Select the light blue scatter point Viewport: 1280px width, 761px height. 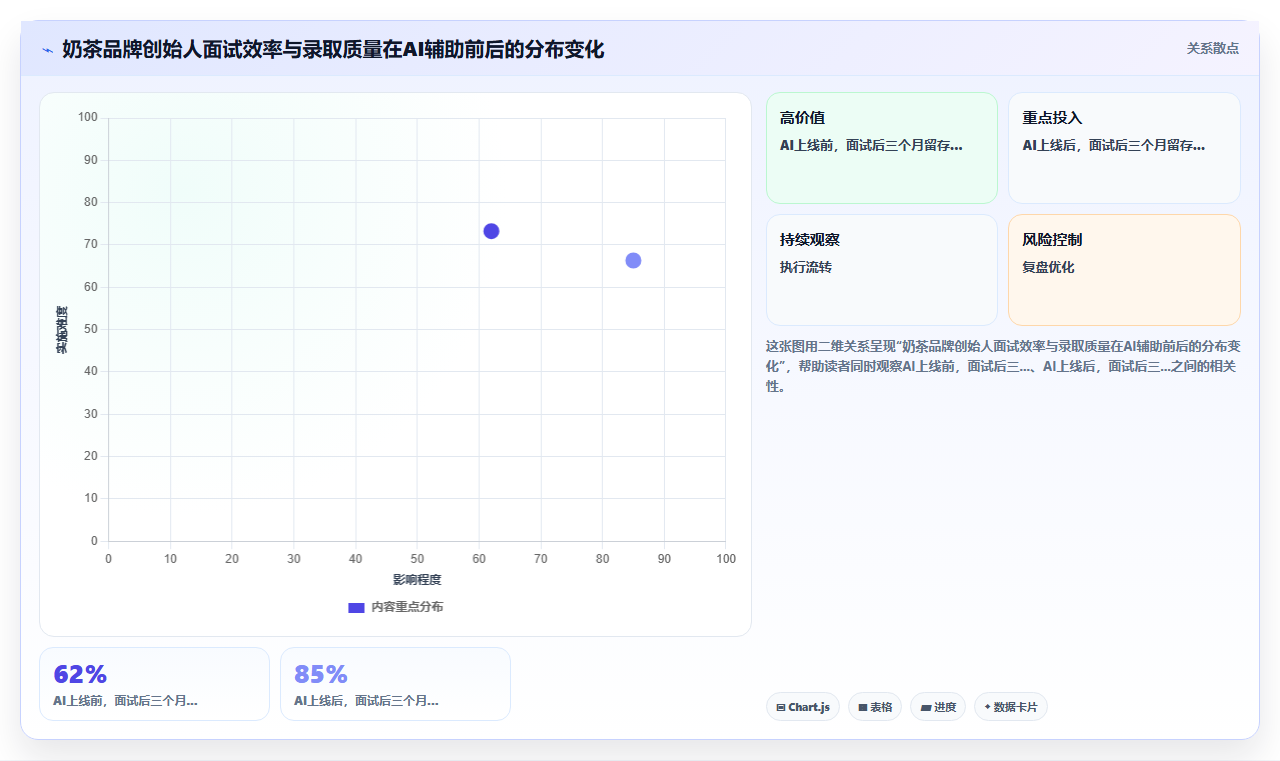633,261
